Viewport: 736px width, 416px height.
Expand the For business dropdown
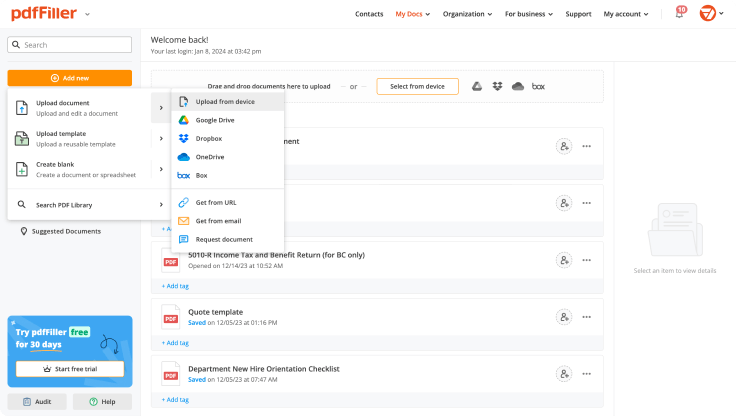click(x=530, y=15)
